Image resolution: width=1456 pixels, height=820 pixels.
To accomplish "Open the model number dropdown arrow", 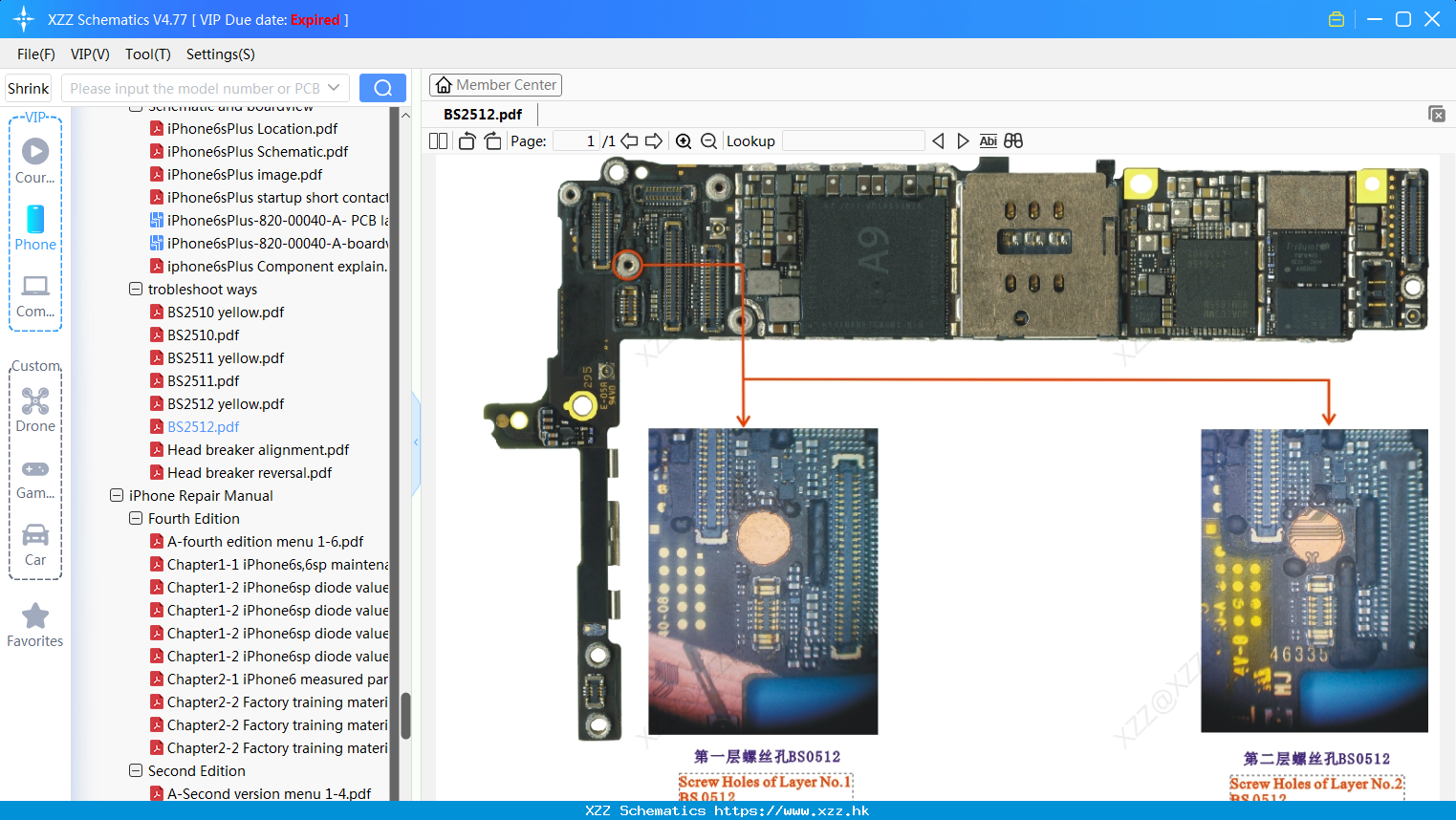I will coord(334,88).
